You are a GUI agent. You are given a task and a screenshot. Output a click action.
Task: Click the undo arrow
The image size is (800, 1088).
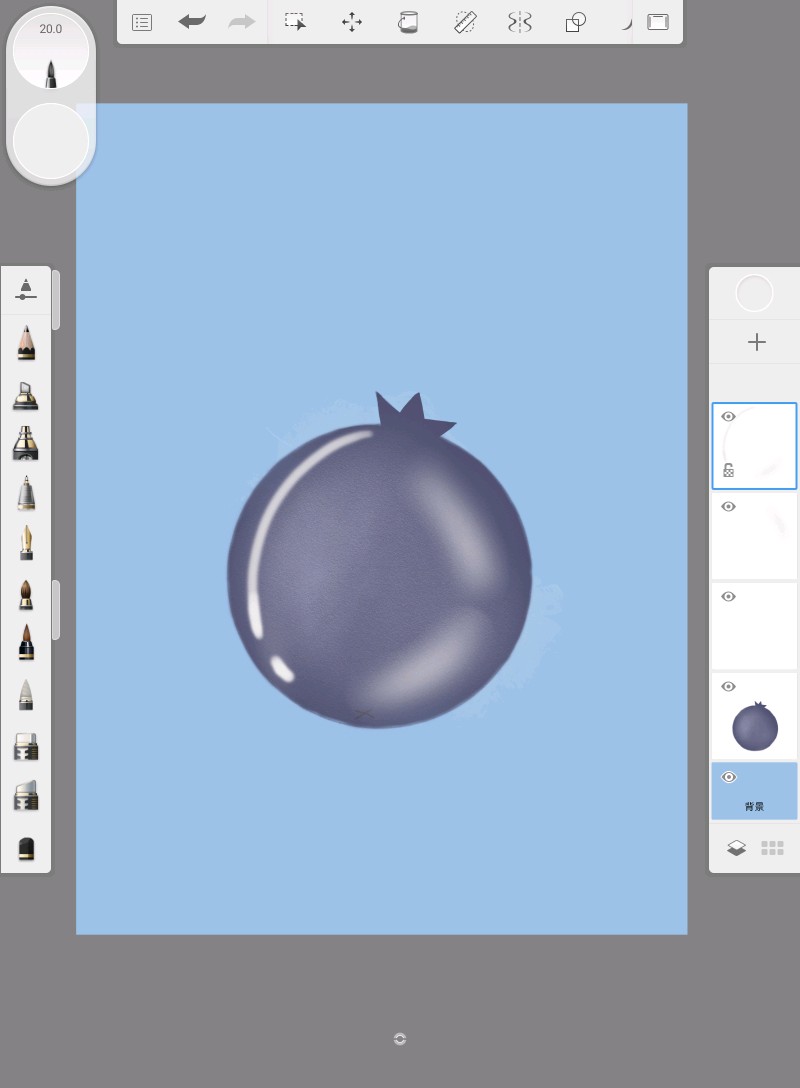[192, 22]
